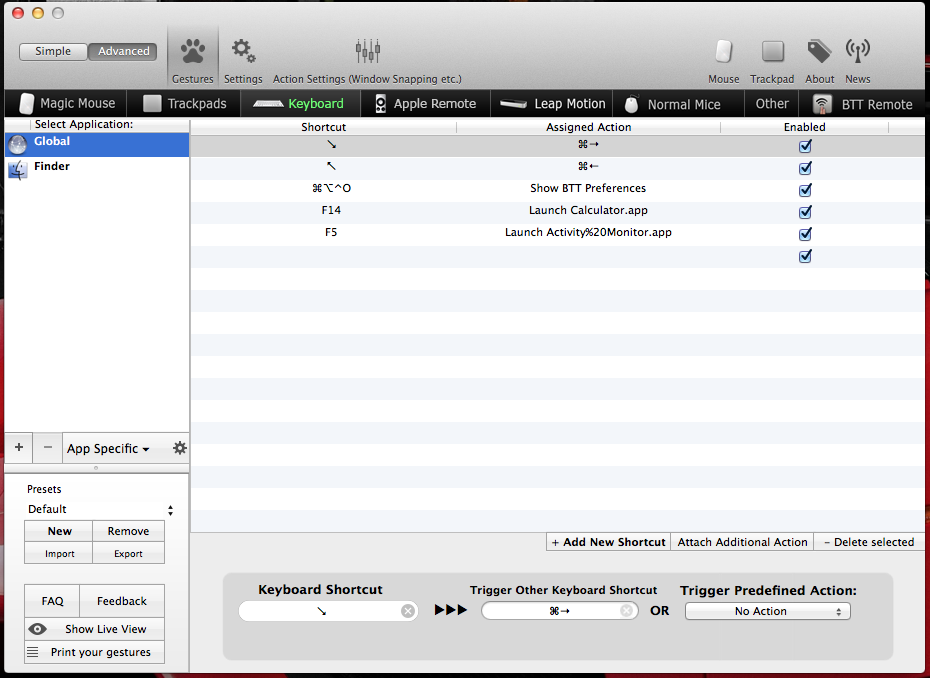
Task: Select the Trackpads tab
Action: pos(184,104)
